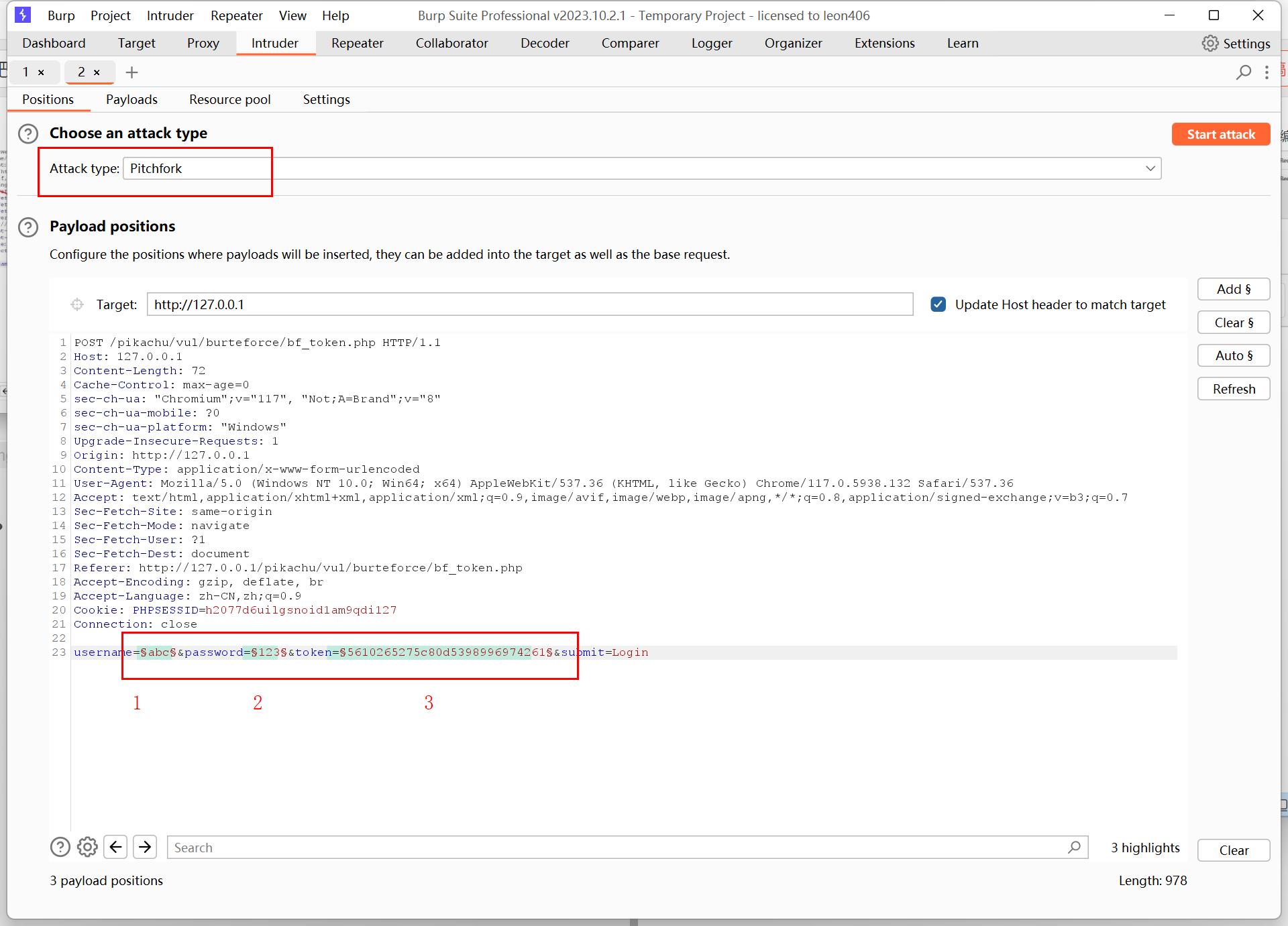Click the token payload value
1288x926 pixels.
(446, 652)
